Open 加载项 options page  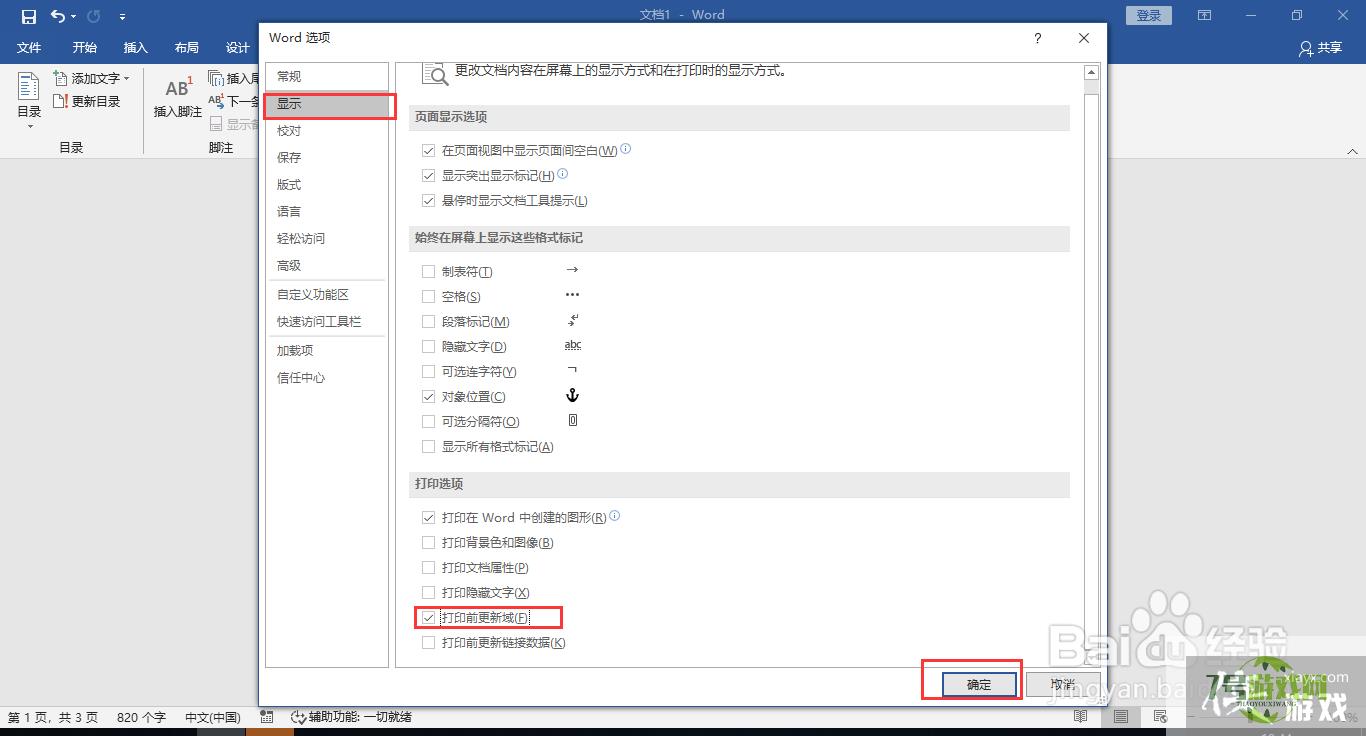326,351
